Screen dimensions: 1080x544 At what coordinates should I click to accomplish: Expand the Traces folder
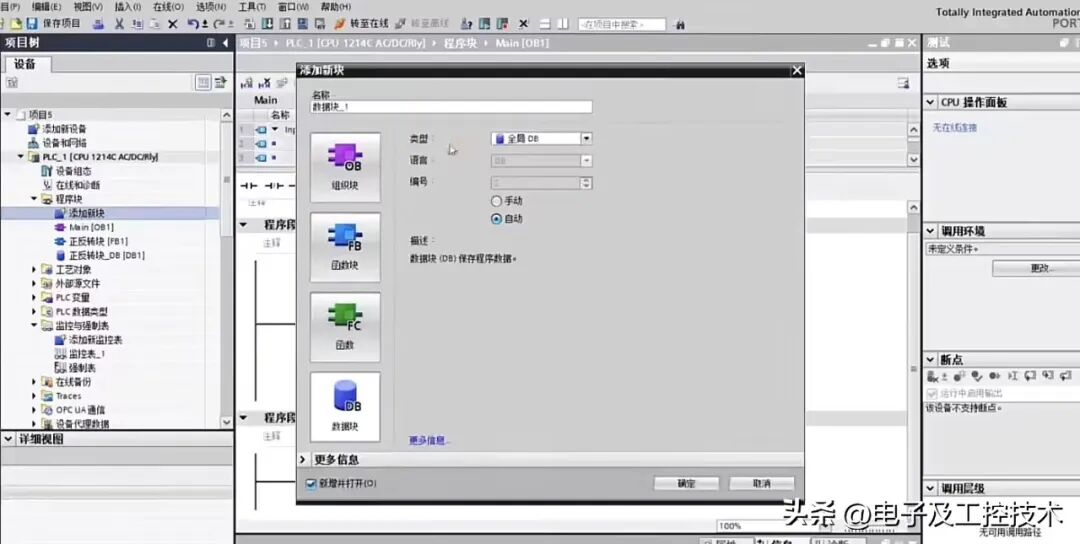[x=34, y=396]
